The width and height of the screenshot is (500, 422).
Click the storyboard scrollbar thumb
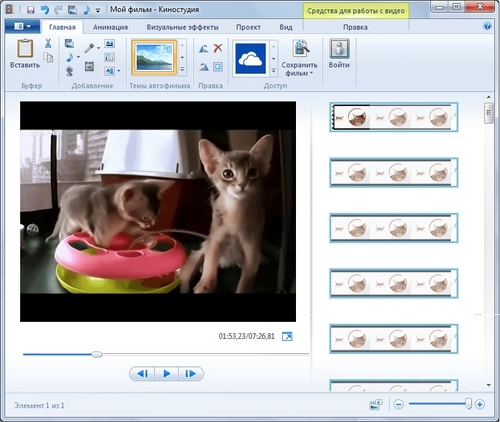pyautogui.click(x=489, y=113)
